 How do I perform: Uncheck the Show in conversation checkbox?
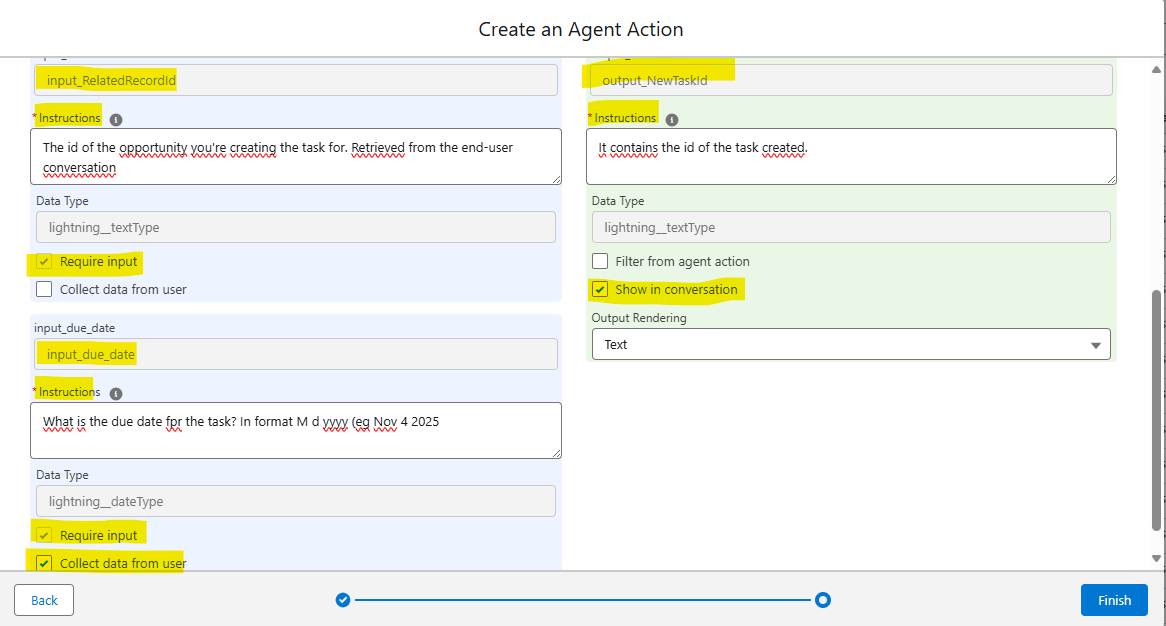click(600, 290)
